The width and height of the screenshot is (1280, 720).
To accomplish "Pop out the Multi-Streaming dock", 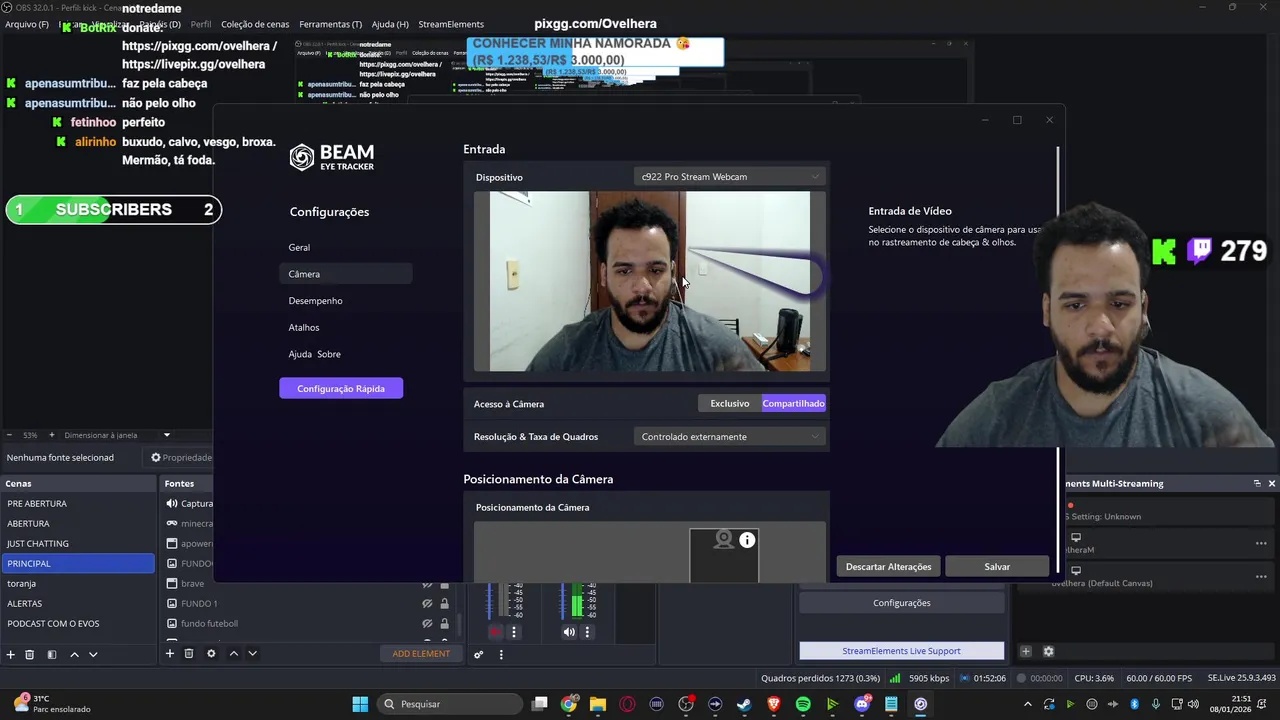I will (x=1257, y=483).
